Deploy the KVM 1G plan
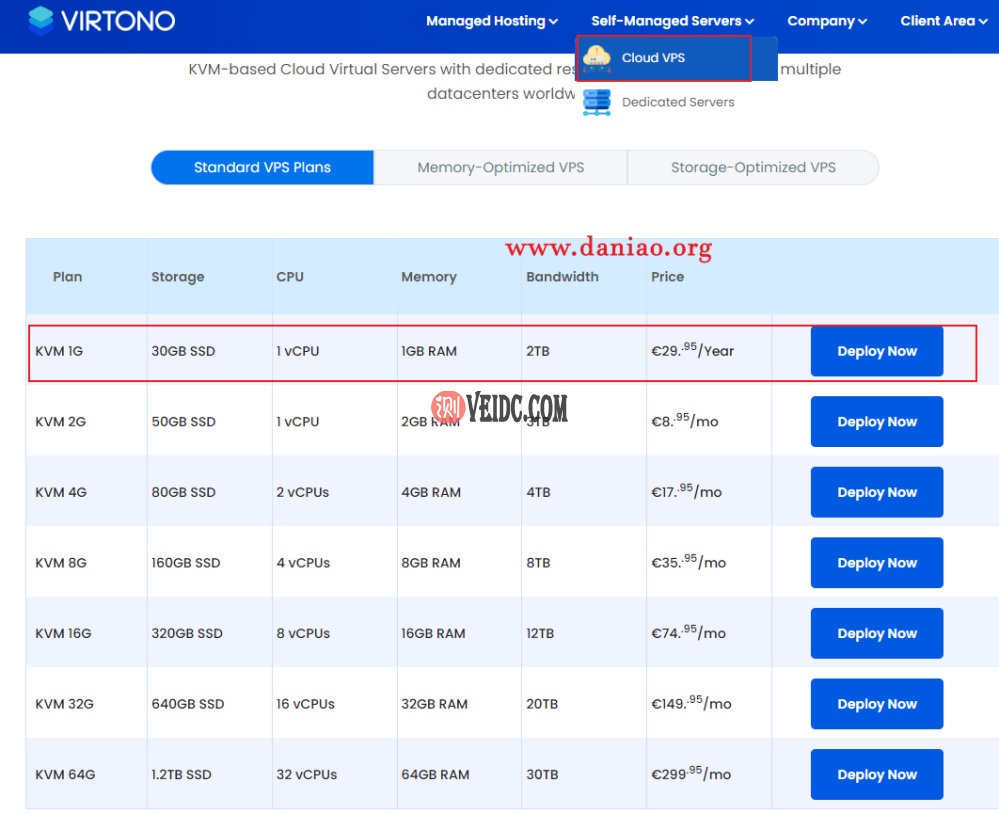The image size is (999, 814). (876, 351)
